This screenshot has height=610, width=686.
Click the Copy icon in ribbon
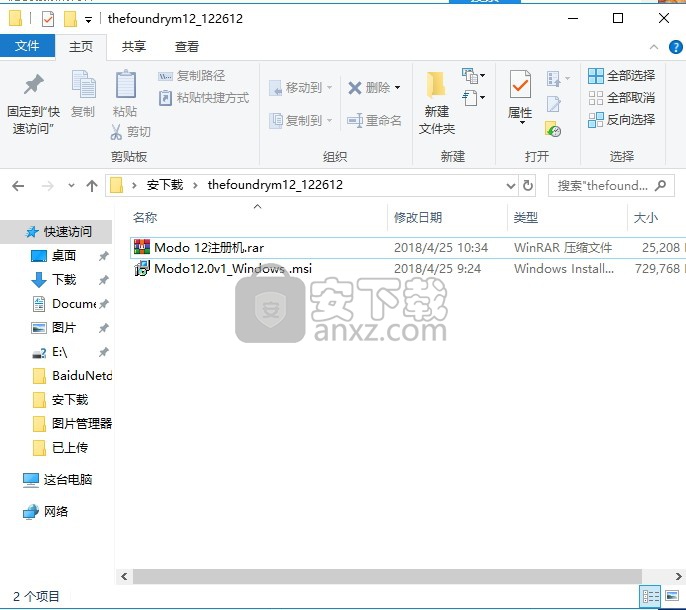(x=83, y=84)
